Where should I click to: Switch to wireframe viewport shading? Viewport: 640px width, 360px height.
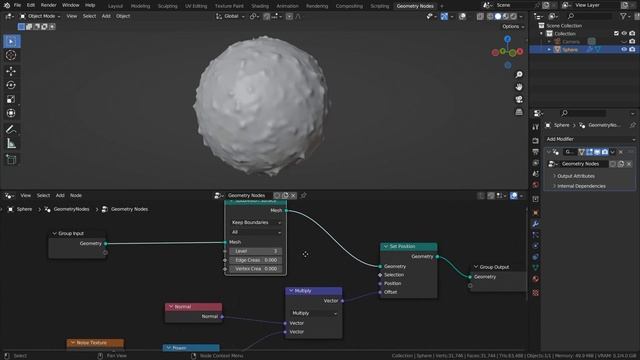pyautogui.click(x=490, y=16)
